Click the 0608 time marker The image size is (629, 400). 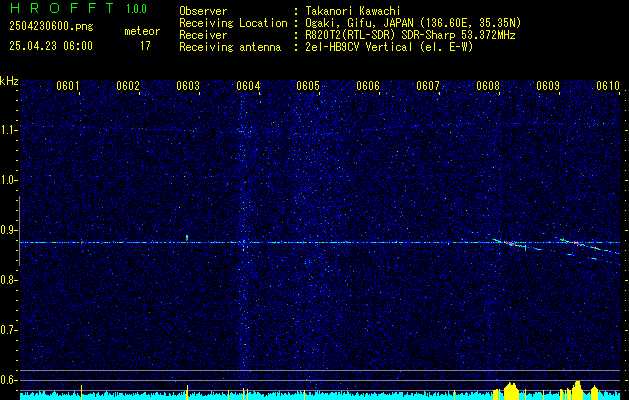pyautogui.click(x=488, y=86)
